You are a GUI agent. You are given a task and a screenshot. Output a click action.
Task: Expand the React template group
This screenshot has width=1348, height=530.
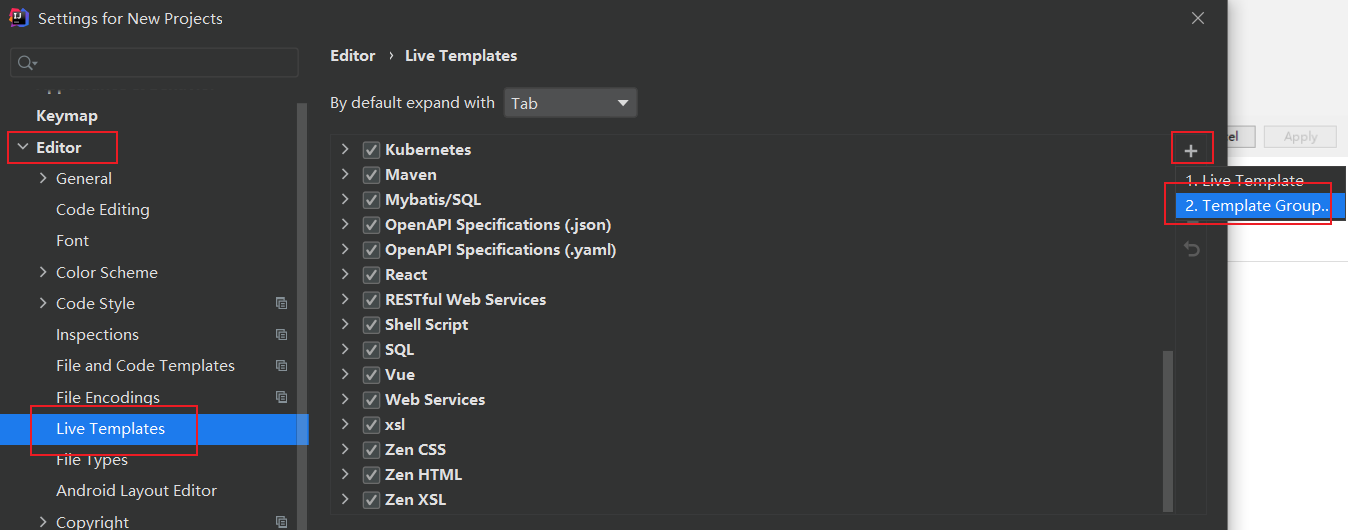345,274
